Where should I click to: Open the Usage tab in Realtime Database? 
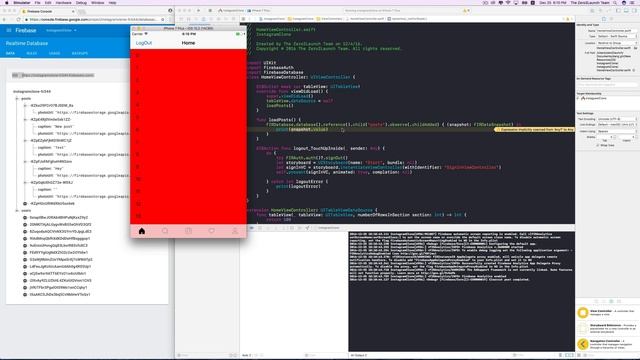coord(54,53)
